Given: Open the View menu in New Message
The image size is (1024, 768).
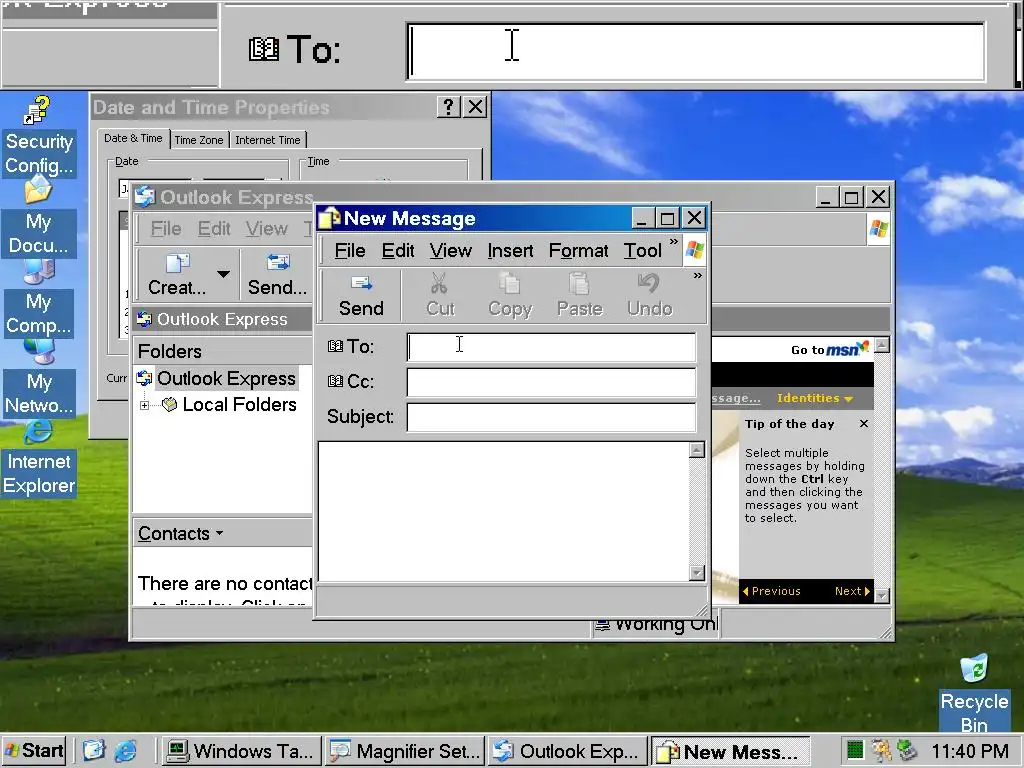Looking at the screenshot, I should (450, 251).
